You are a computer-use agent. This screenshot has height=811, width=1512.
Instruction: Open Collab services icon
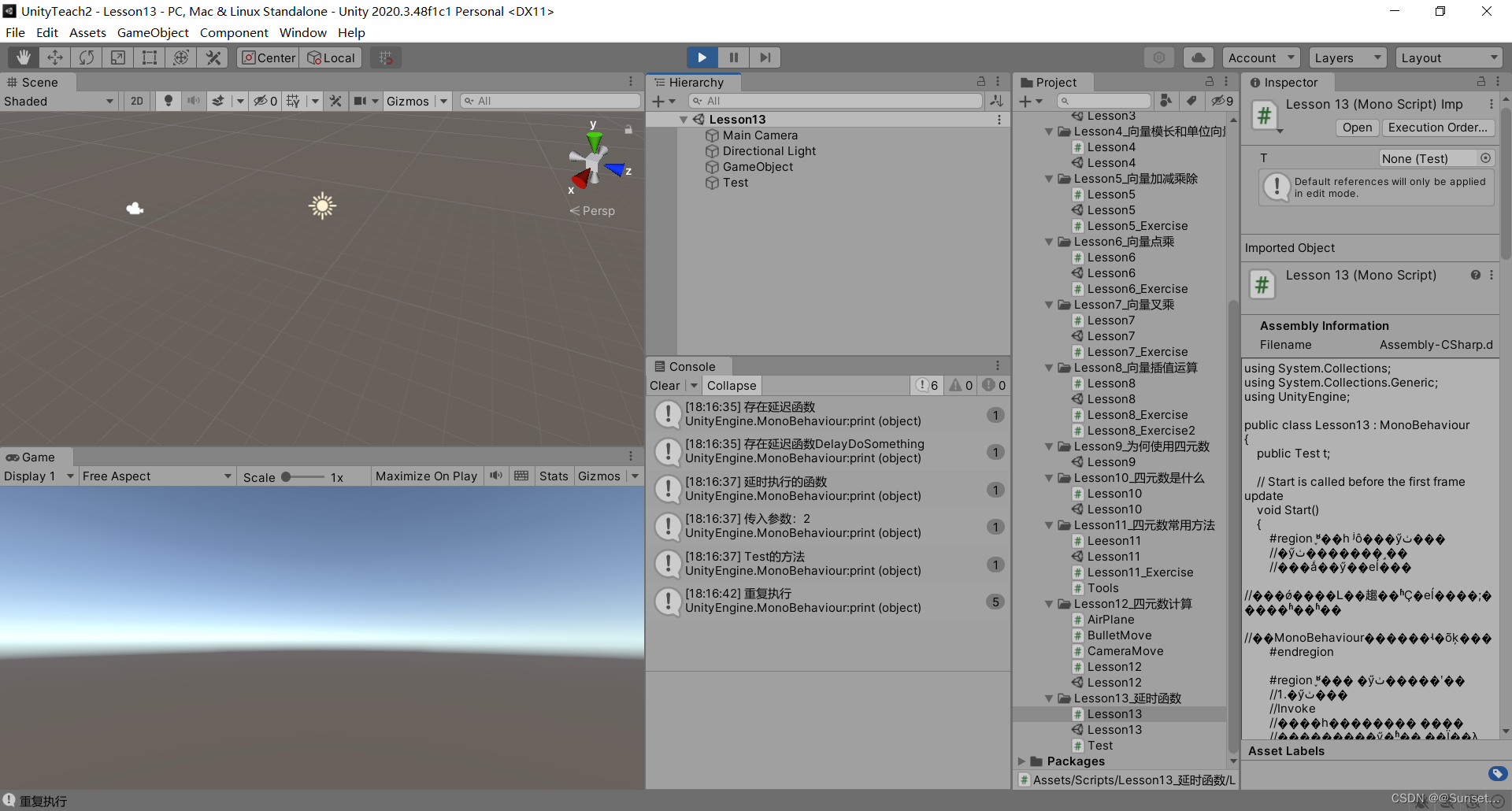(x=1159, y=57)
